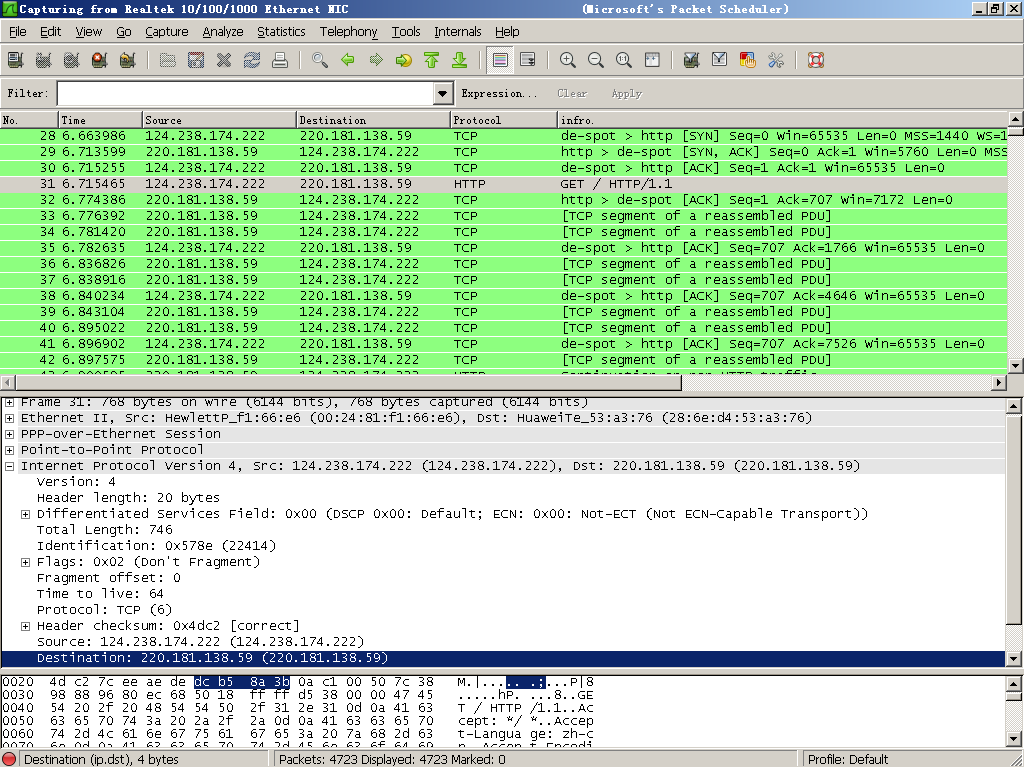Sort by the Source column header
This screenshot has width=1024, height=768.
tap(219, 120)
